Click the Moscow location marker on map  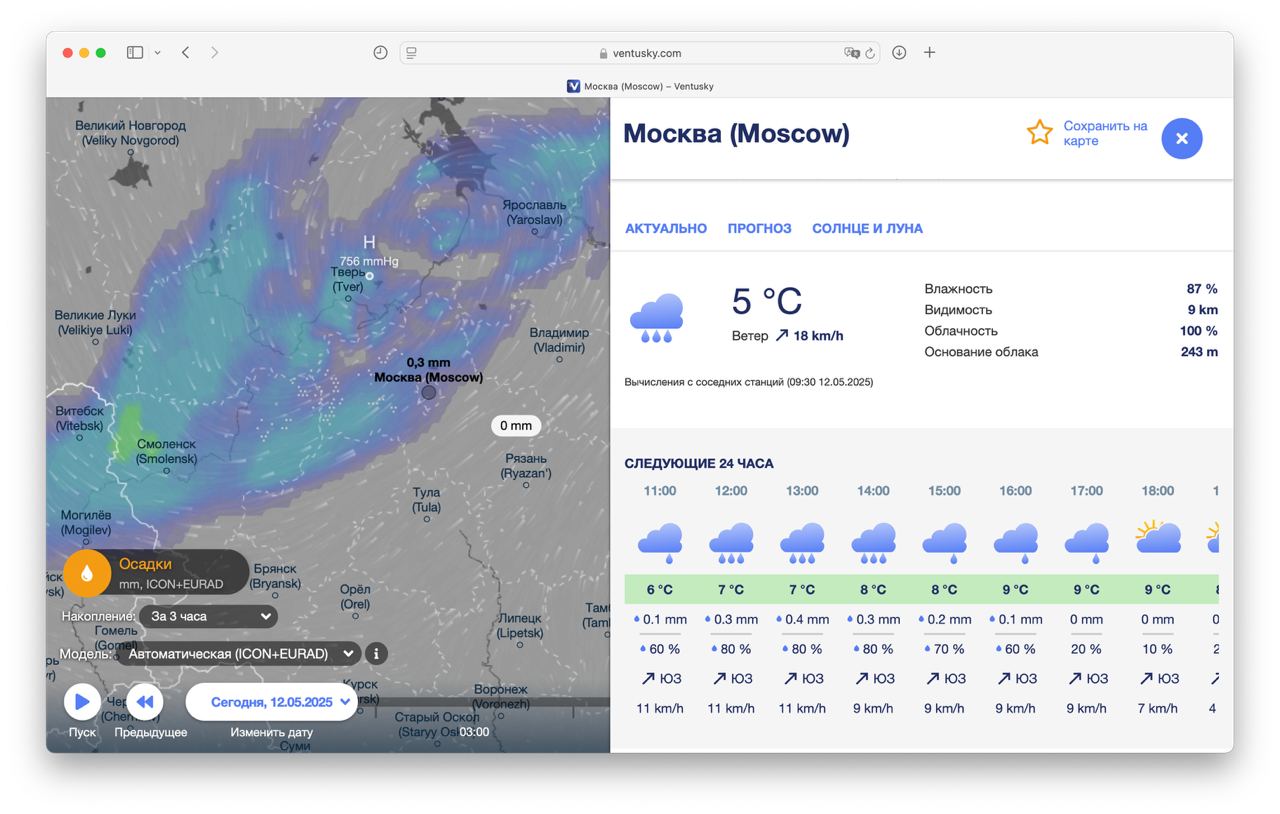[429, 393]
